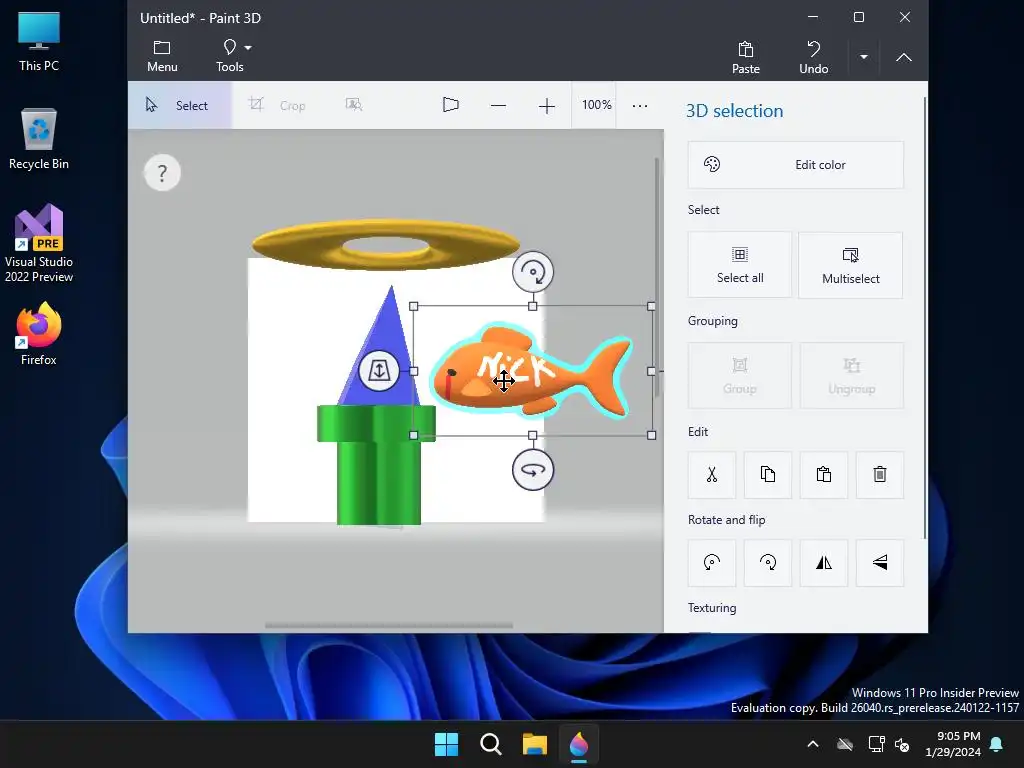Select the green pipe object
Image resolution: width=1024 pixels, height=768 pixels.
(377, 465)
